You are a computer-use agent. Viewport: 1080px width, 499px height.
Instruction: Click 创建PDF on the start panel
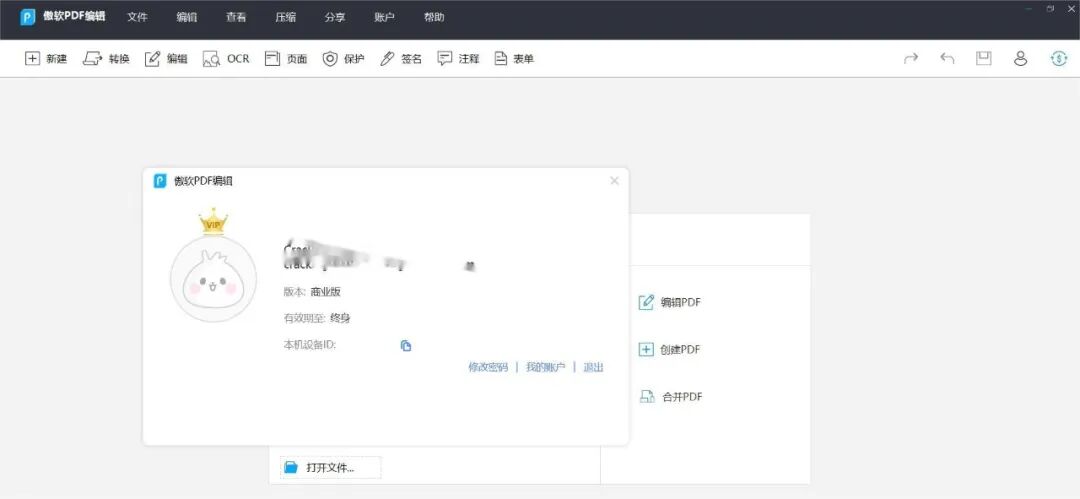[669, 349]
